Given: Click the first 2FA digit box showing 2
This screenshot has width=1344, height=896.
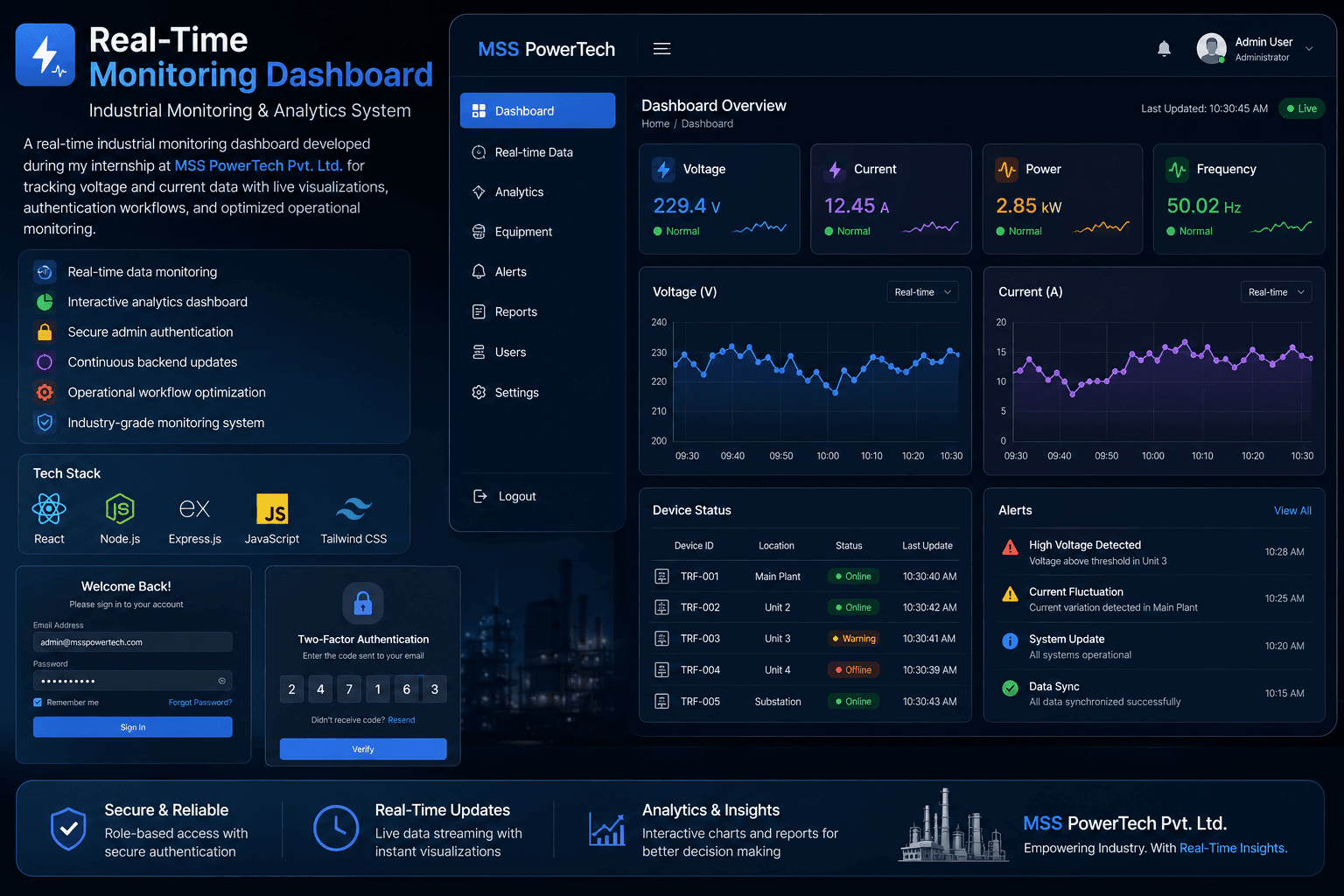Looking at the screenshot, I should point(291,689).
